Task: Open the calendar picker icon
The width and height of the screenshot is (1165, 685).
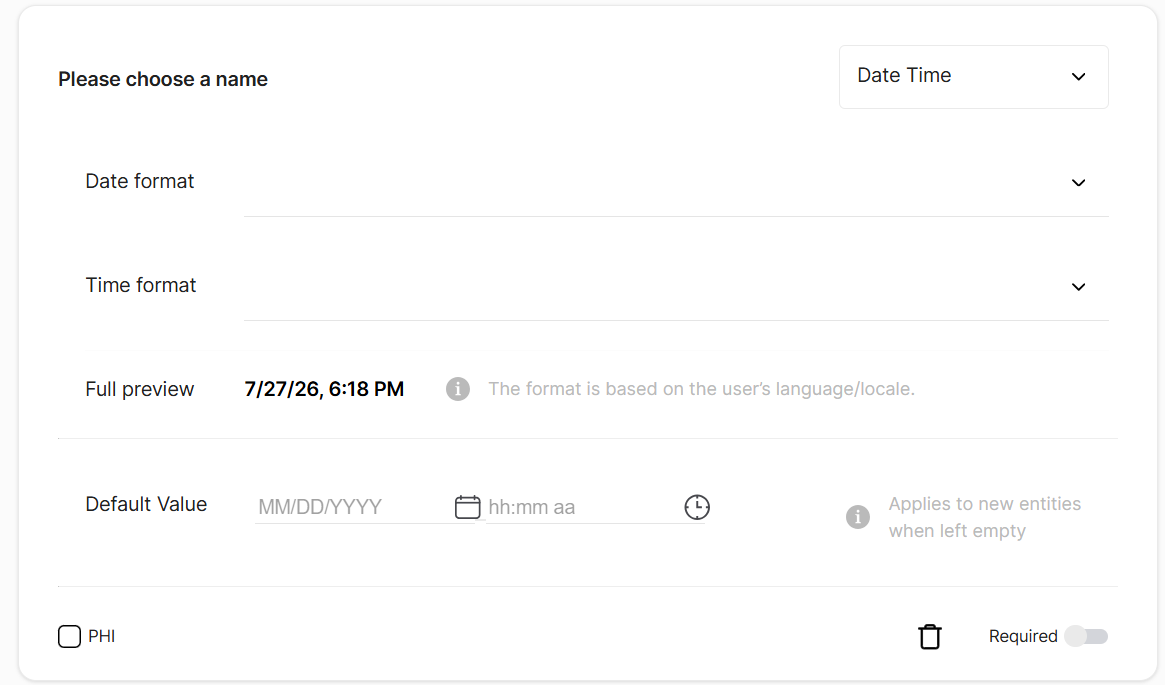Action: coord(467,507)
